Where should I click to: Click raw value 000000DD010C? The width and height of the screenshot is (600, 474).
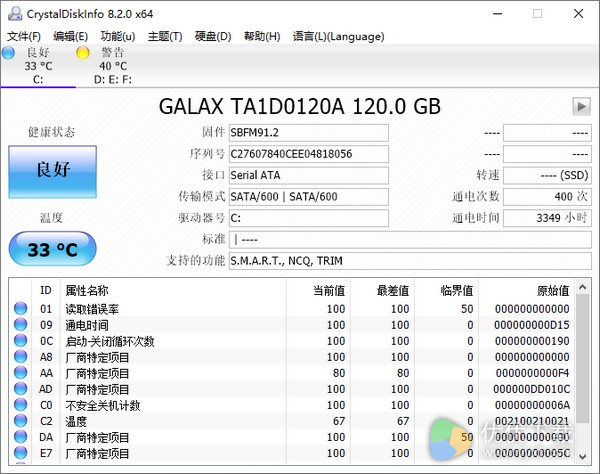[x=532, y=389]
